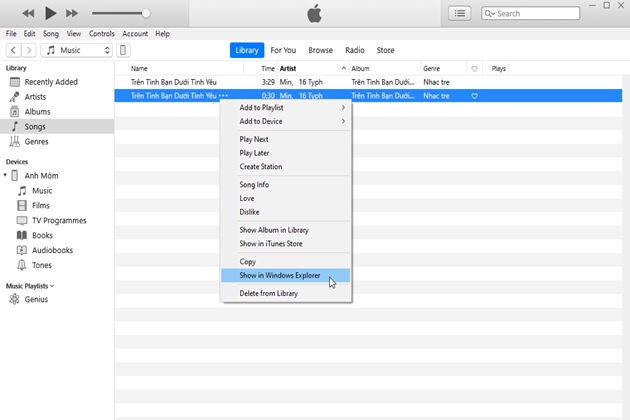Go back with the left arrow button

click(14, 50)
